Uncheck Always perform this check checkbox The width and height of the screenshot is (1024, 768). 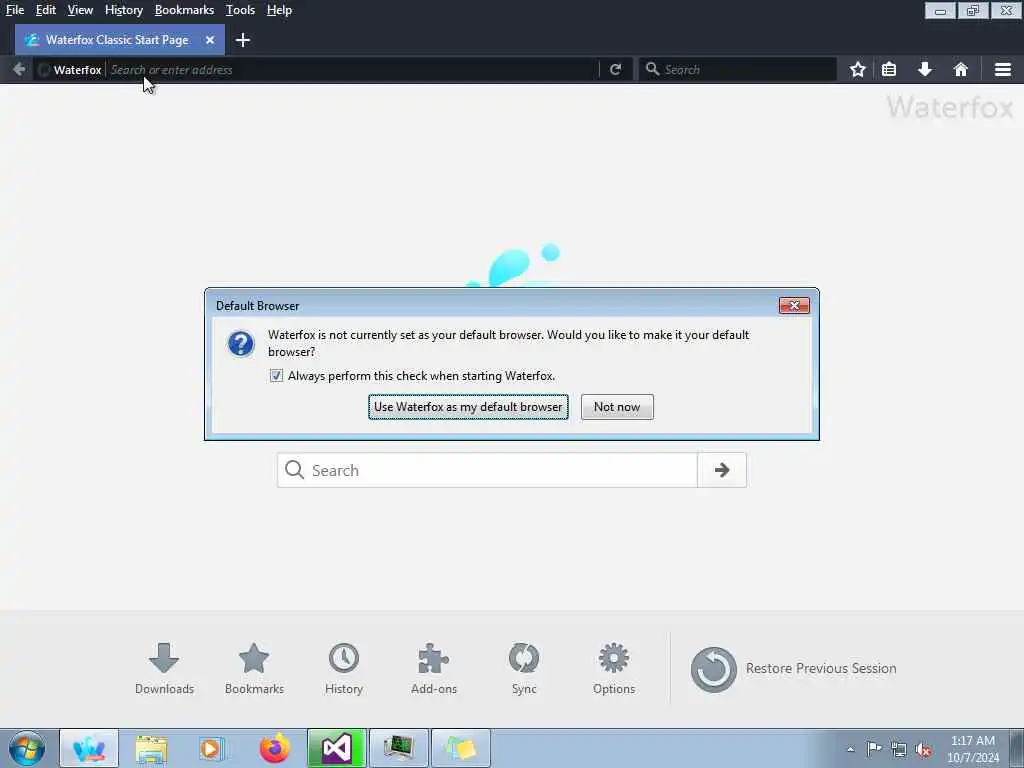276,376
